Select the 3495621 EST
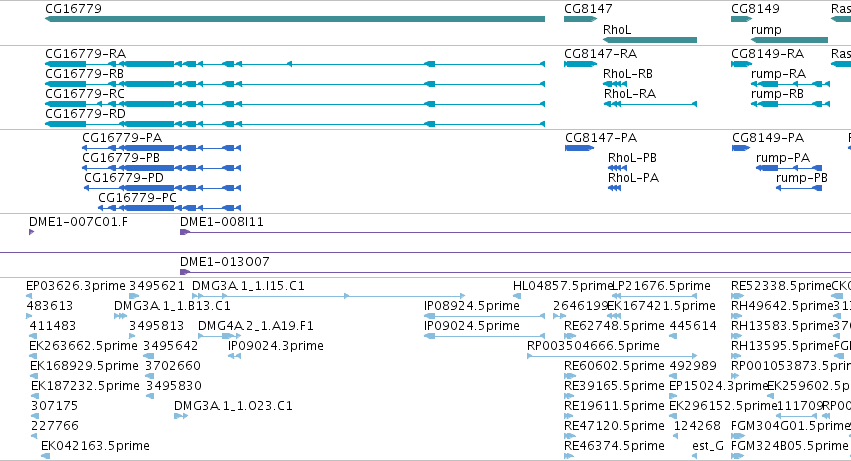Image resolution: width=851 pixels, height=461 pixels. (134, 296)
